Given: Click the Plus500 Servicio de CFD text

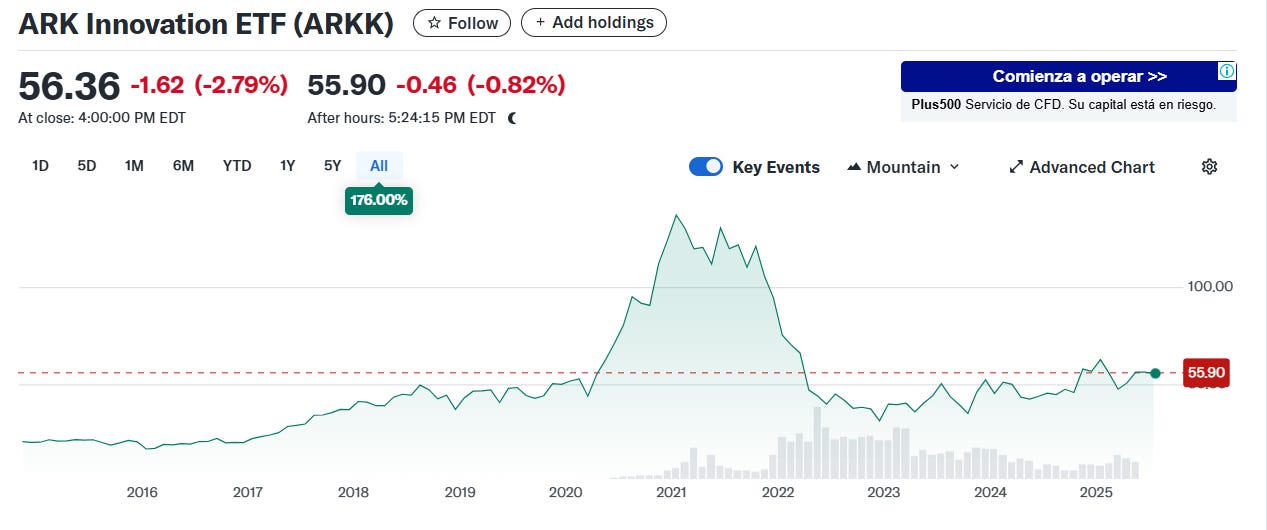Looking at the screenshot, I should click(x=1064, y=104).
